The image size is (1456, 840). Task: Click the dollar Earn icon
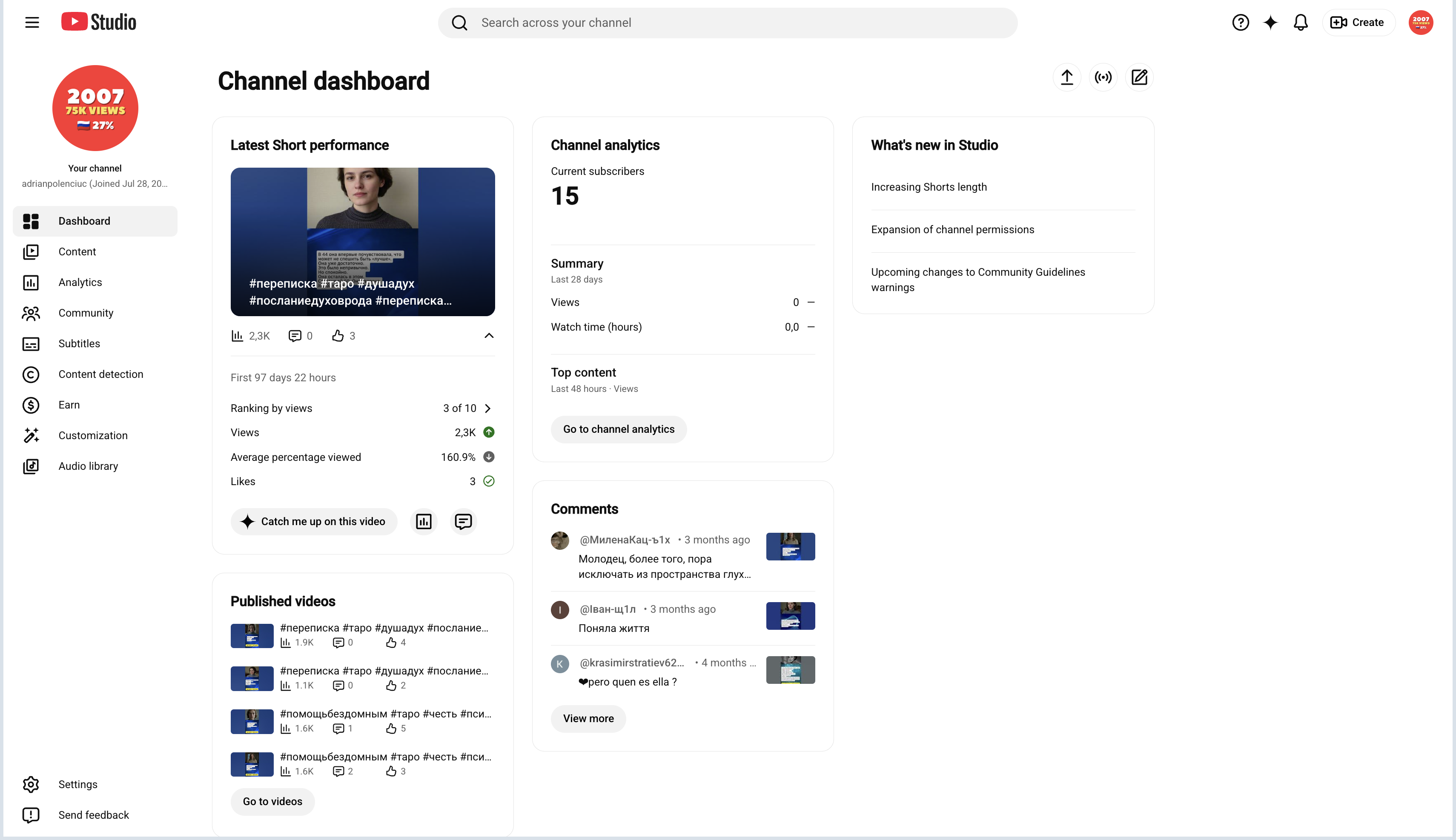pos(31,405)
